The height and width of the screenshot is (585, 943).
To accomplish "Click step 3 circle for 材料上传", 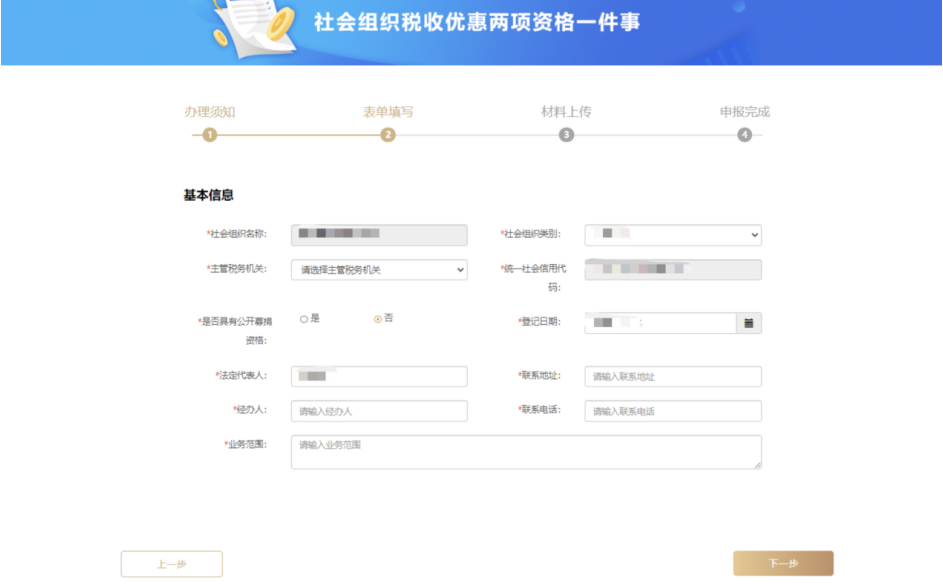I will pos(566,135).
